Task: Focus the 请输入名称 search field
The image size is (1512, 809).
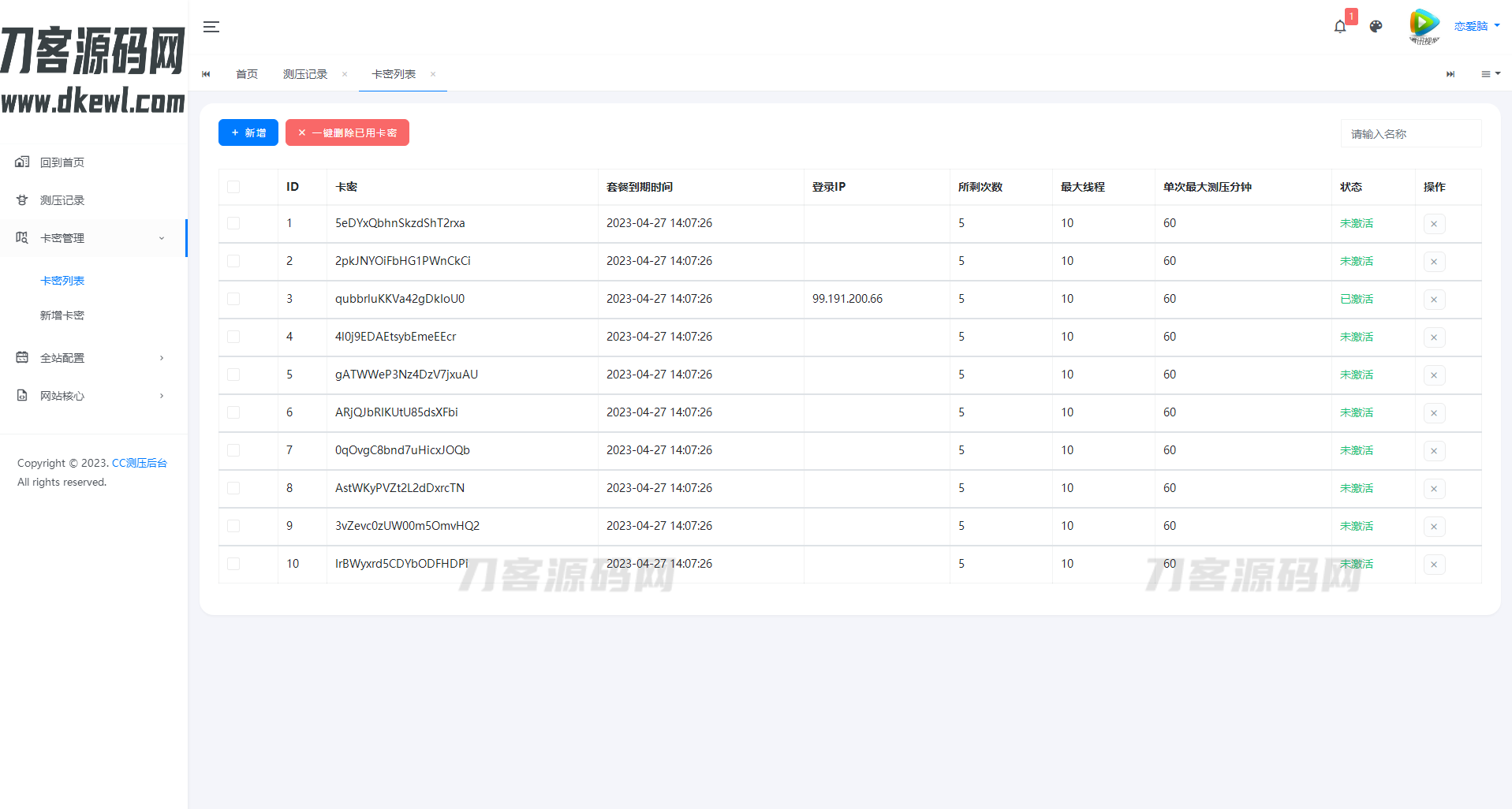Action: [1410, 134]
